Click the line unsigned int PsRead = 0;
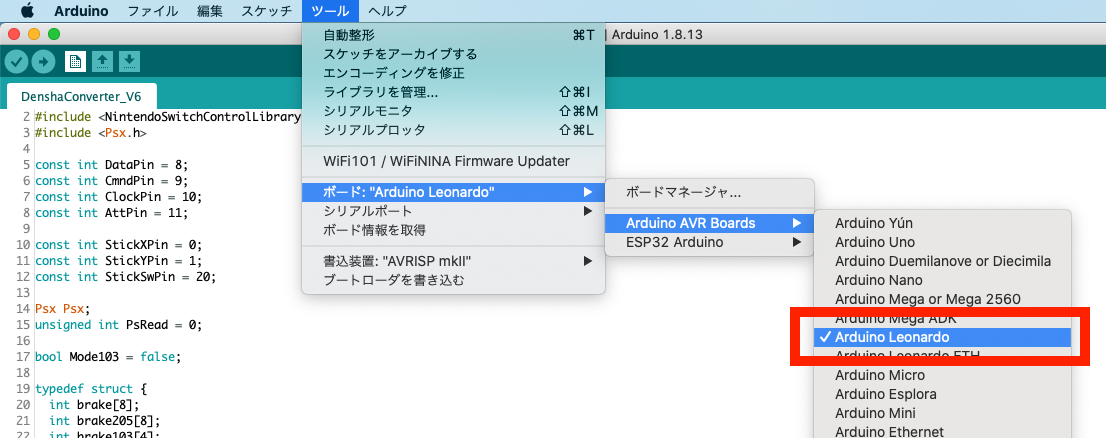This screenshot has height=438, width=1106. pyautogui.click(x=118, y=325)
